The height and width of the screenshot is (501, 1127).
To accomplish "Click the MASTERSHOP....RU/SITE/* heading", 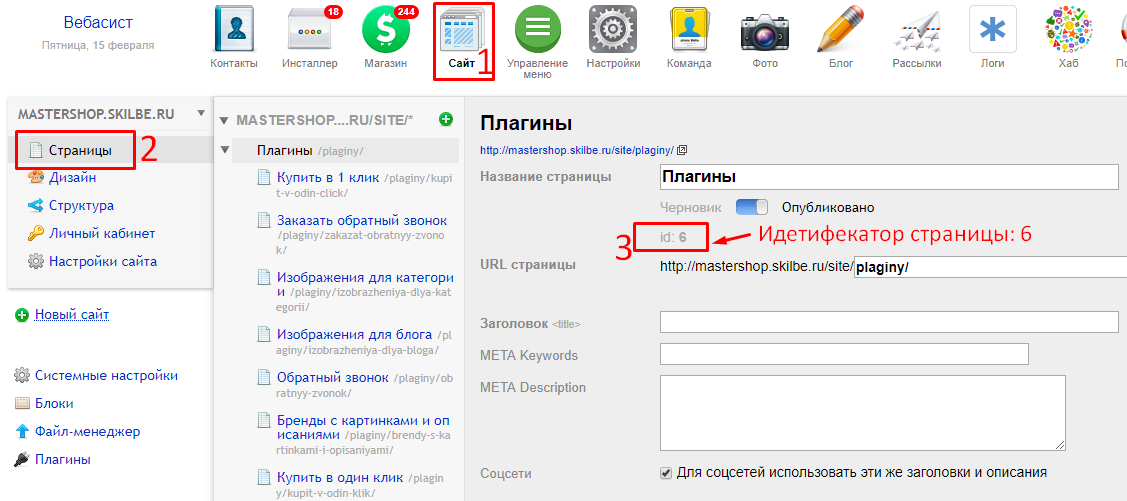I will [x=325, y=120].
